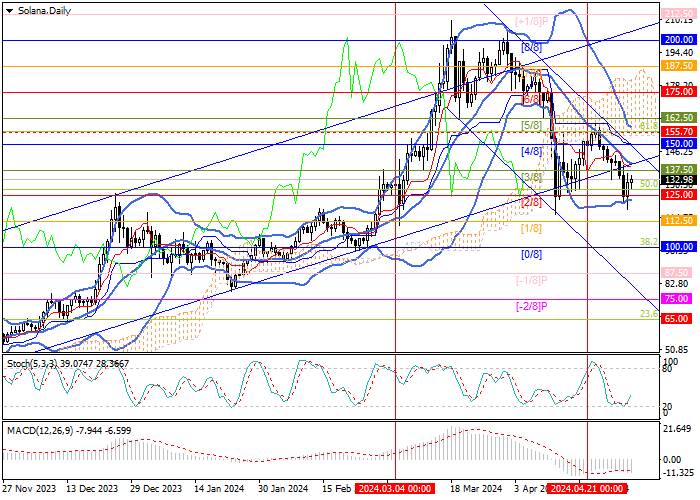Click the 23.6 Fibonacci level label

click(x=649, y=314)
